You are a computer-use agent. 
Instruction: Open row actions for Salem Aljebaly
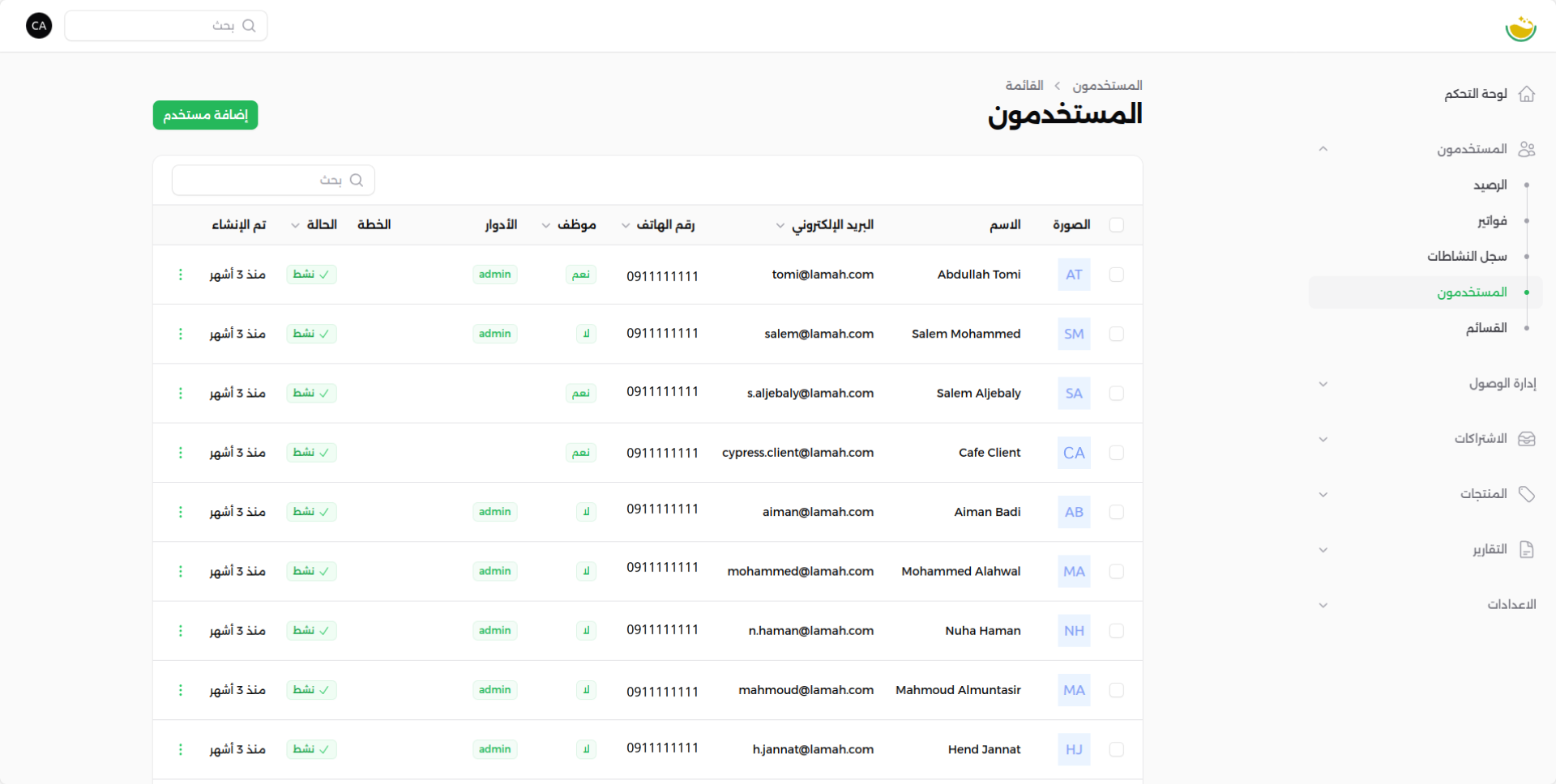(180, 393)
